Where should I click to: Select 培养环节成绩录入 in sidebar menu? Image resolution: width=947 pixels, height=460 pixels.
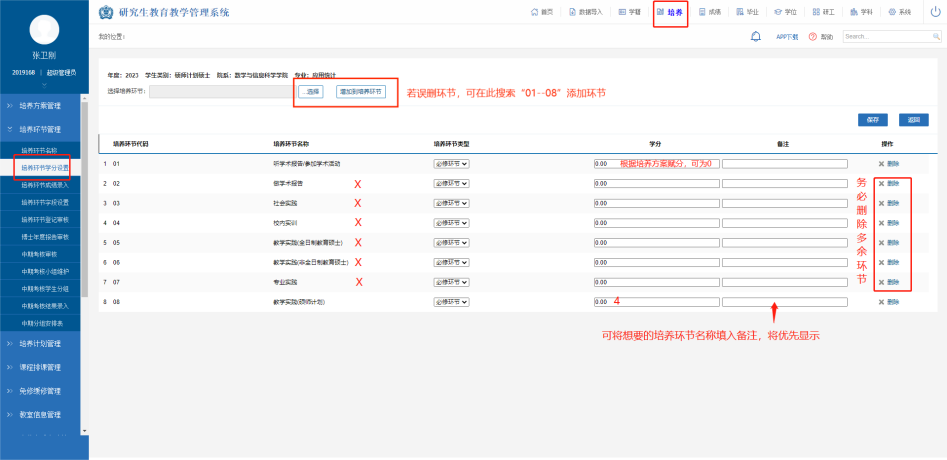46,185
